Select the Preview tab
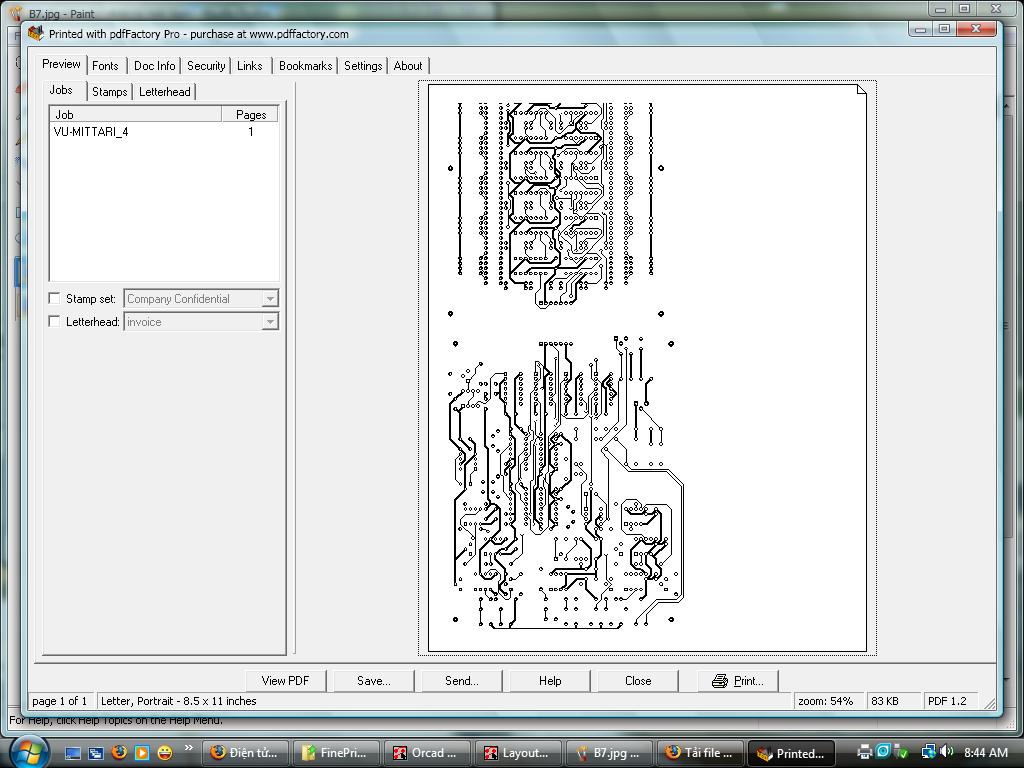This screenshot has height=768, width=1024. point(61,64)
